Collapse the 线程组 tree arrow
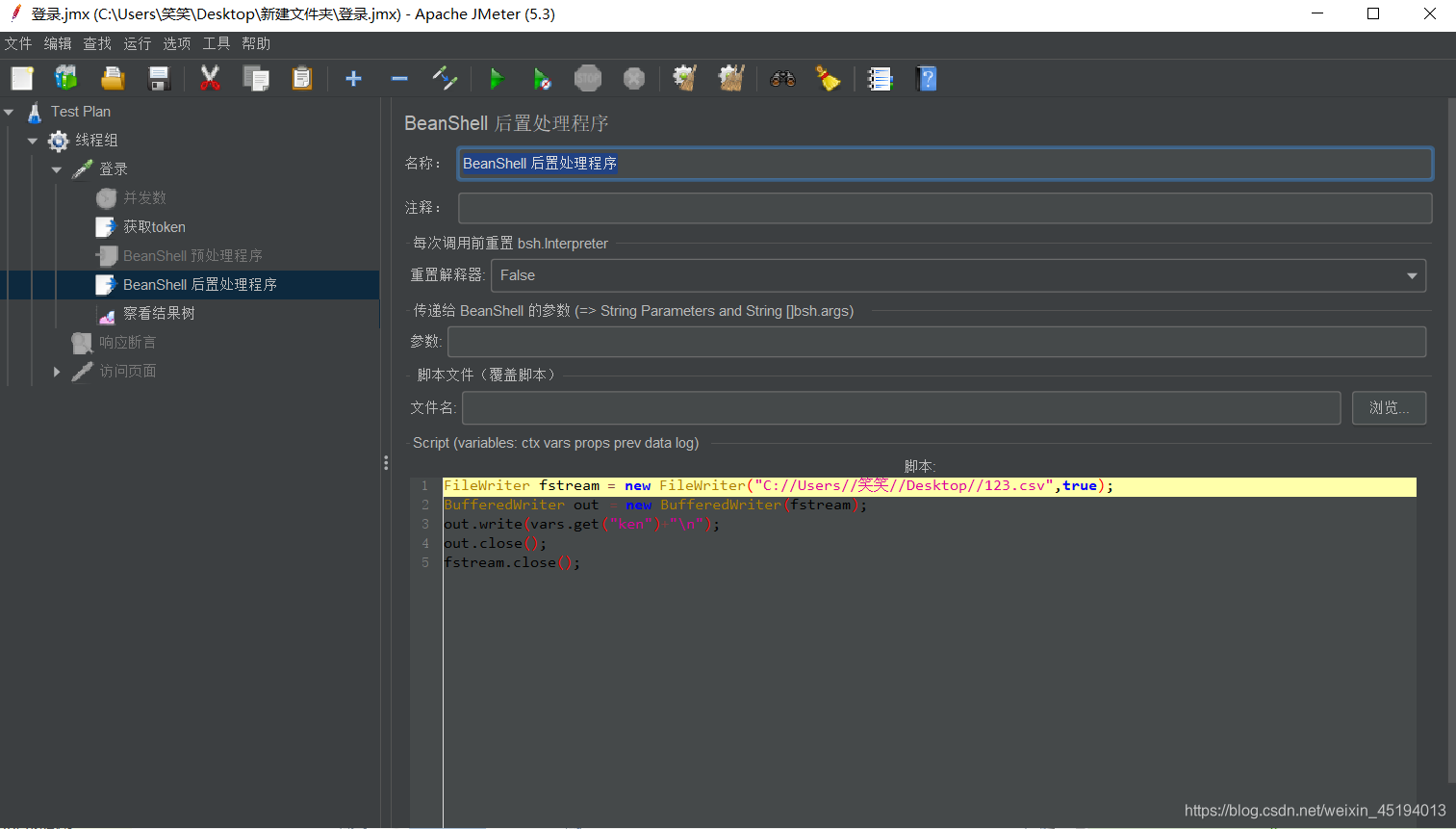Screen dimensions: 1456x829 33,142
